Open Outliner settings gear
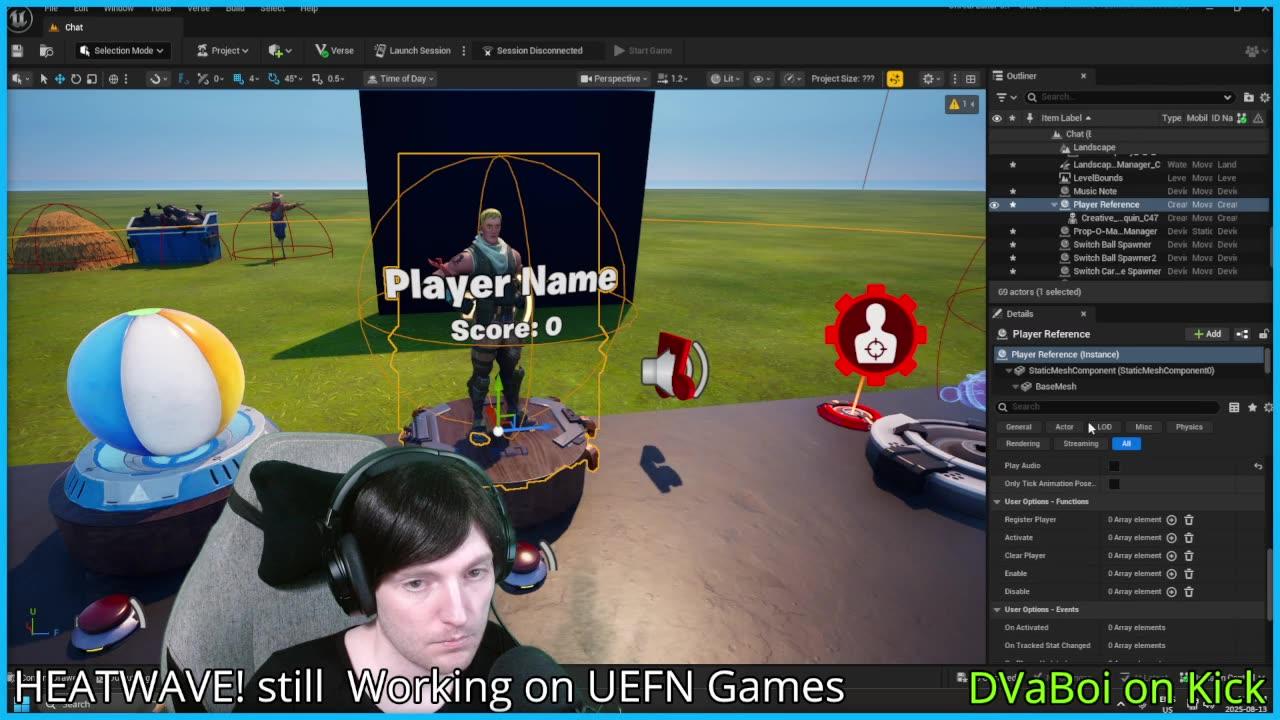This screenshot has width=1280, height=720. pyautogui.click(x=1265, y=97)
